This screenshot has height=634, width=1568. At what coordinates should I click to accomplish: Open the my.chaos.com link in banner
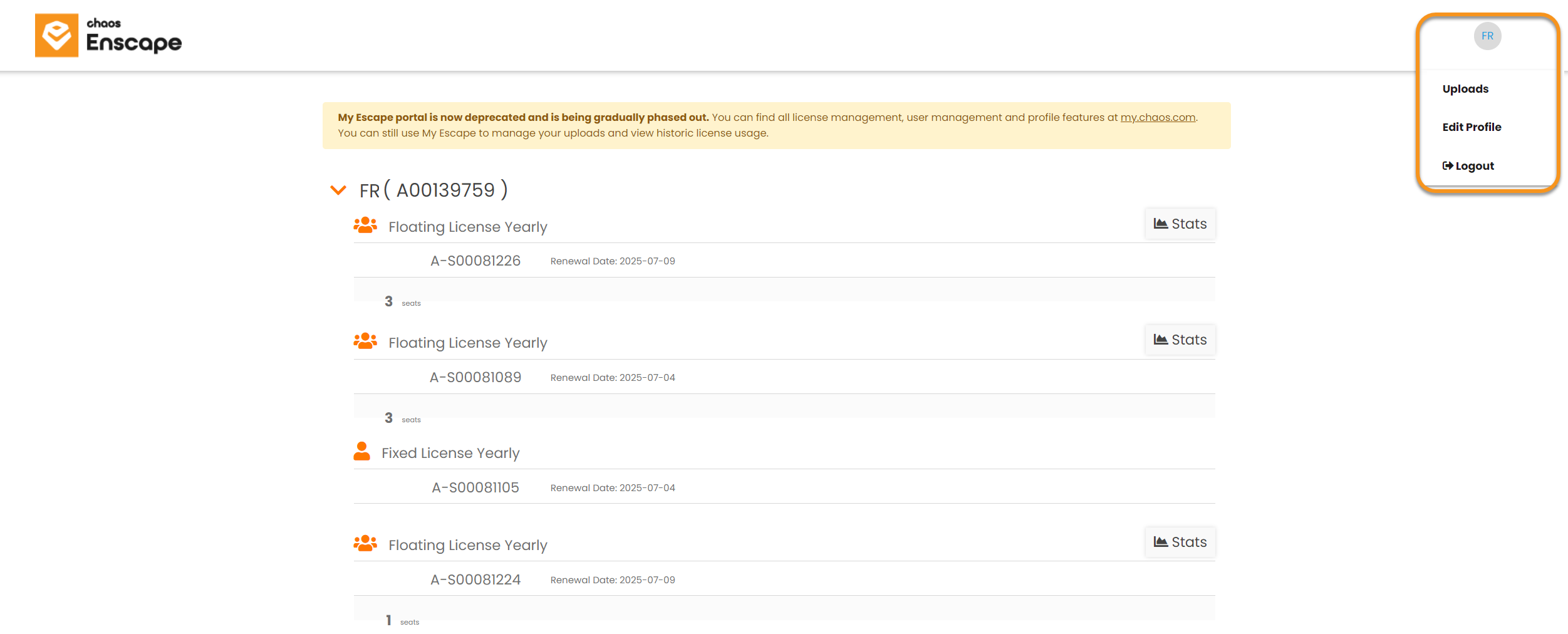1158,117
